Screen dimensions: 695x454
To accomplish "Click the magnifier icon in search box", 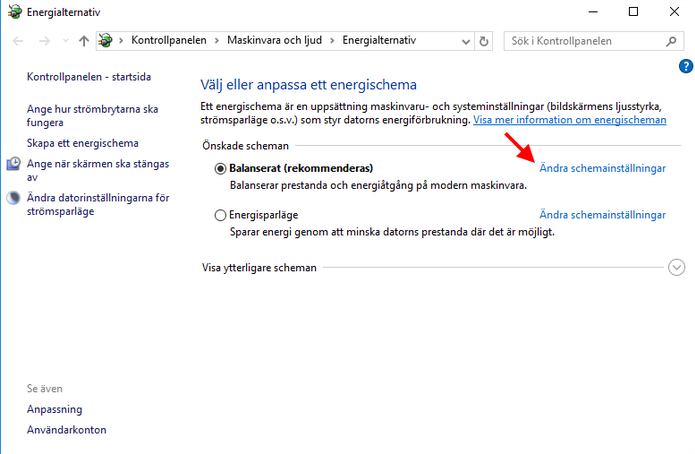I will coord(671,41).
